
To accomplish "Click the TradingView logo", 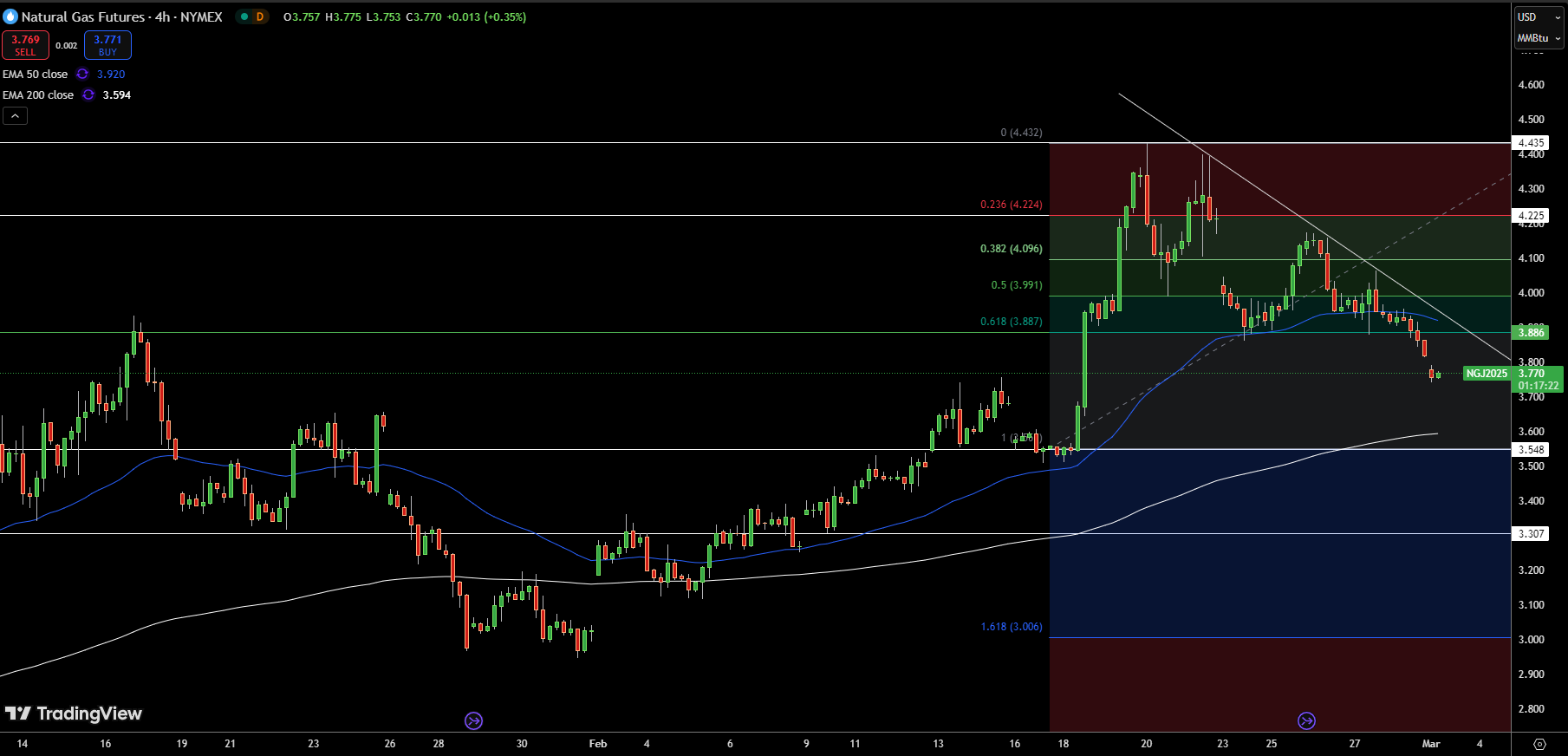I will tap(74, 714).
